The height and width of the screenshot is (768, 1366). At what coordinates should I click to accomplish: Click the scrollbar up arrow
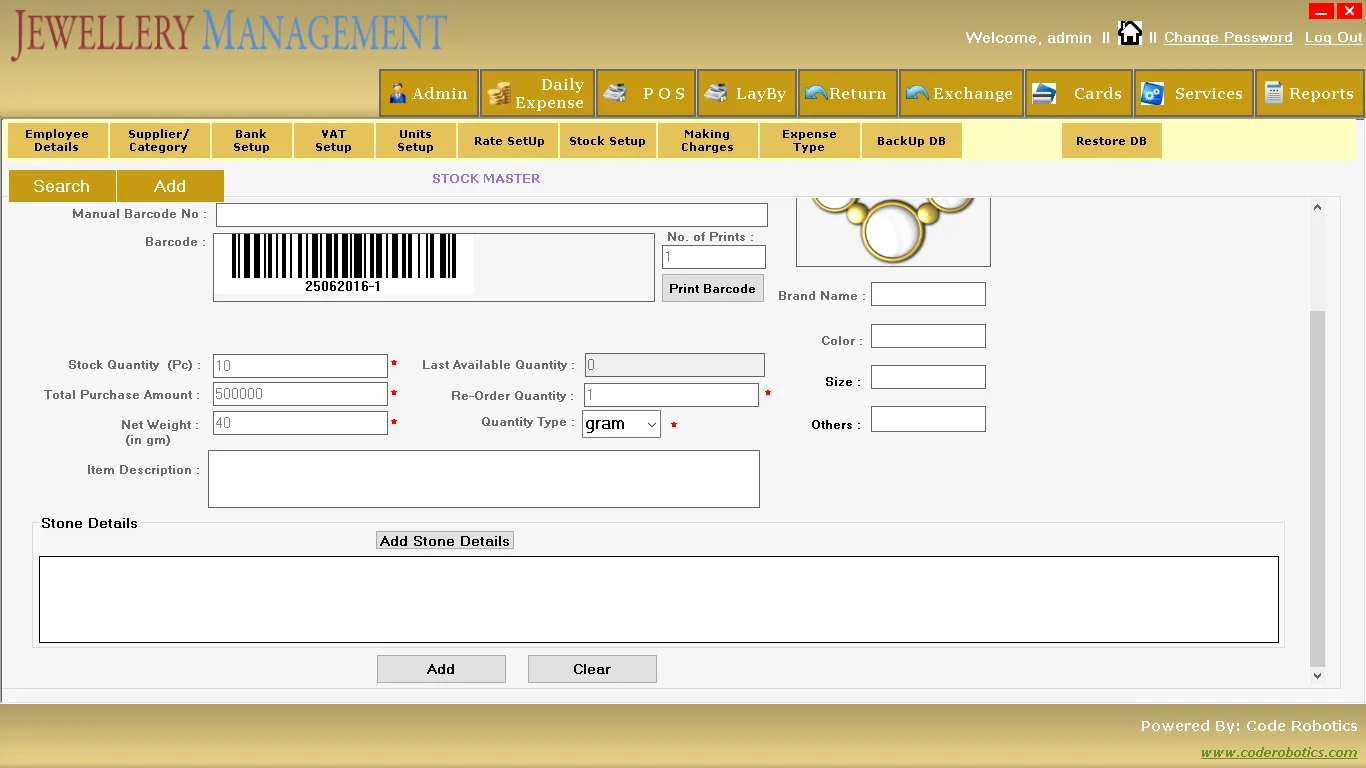point(1317,207)
